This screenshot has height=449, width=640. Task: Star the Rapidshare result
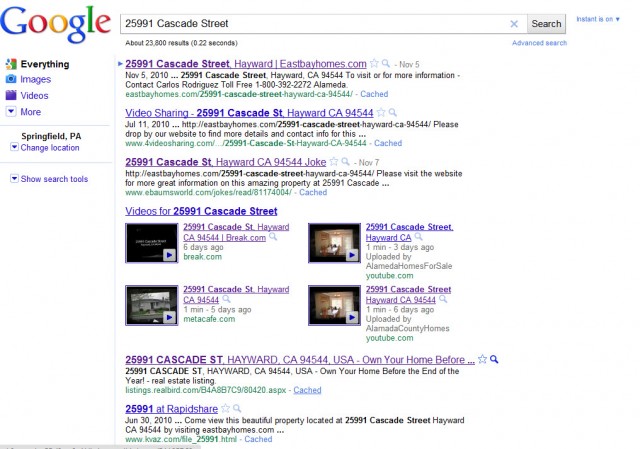[x=225, y=409]
